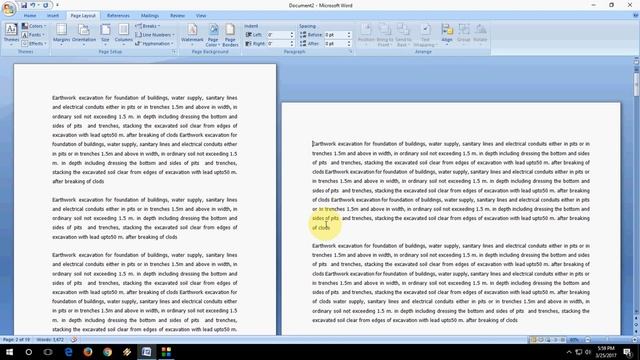Save the document from Quick Access toolbar

tap(24, 5)
